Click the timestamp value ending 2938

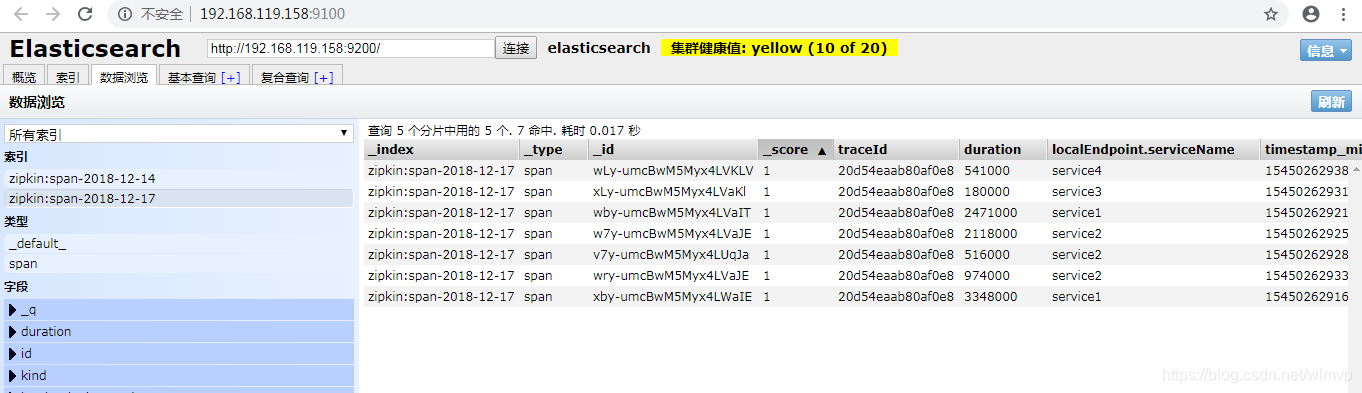(x=1307, y=171)
